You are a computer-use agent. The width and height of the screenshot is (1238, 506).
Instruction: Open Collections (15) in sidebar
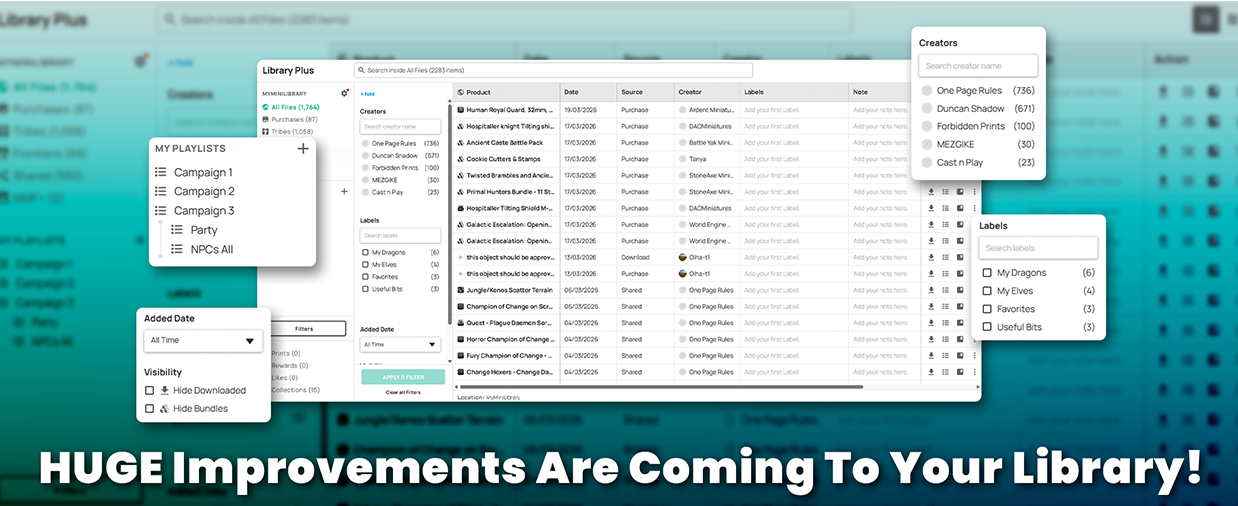(296, 390)
